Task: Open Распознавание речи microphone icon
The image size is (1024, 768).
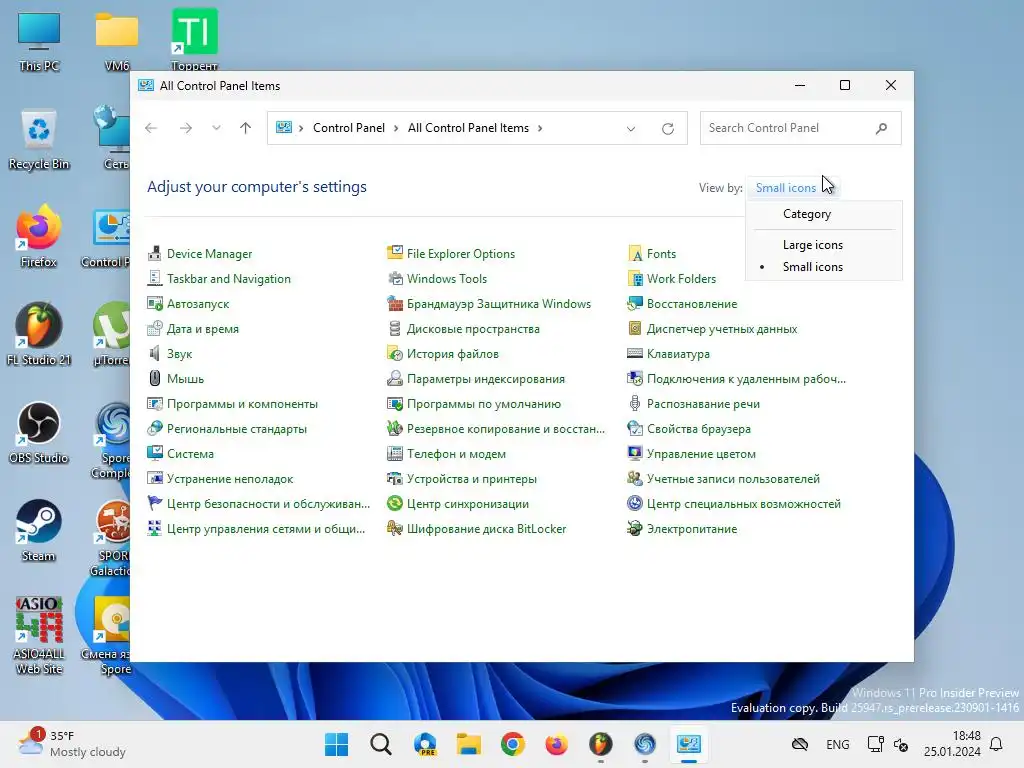Action: point(634,404)
